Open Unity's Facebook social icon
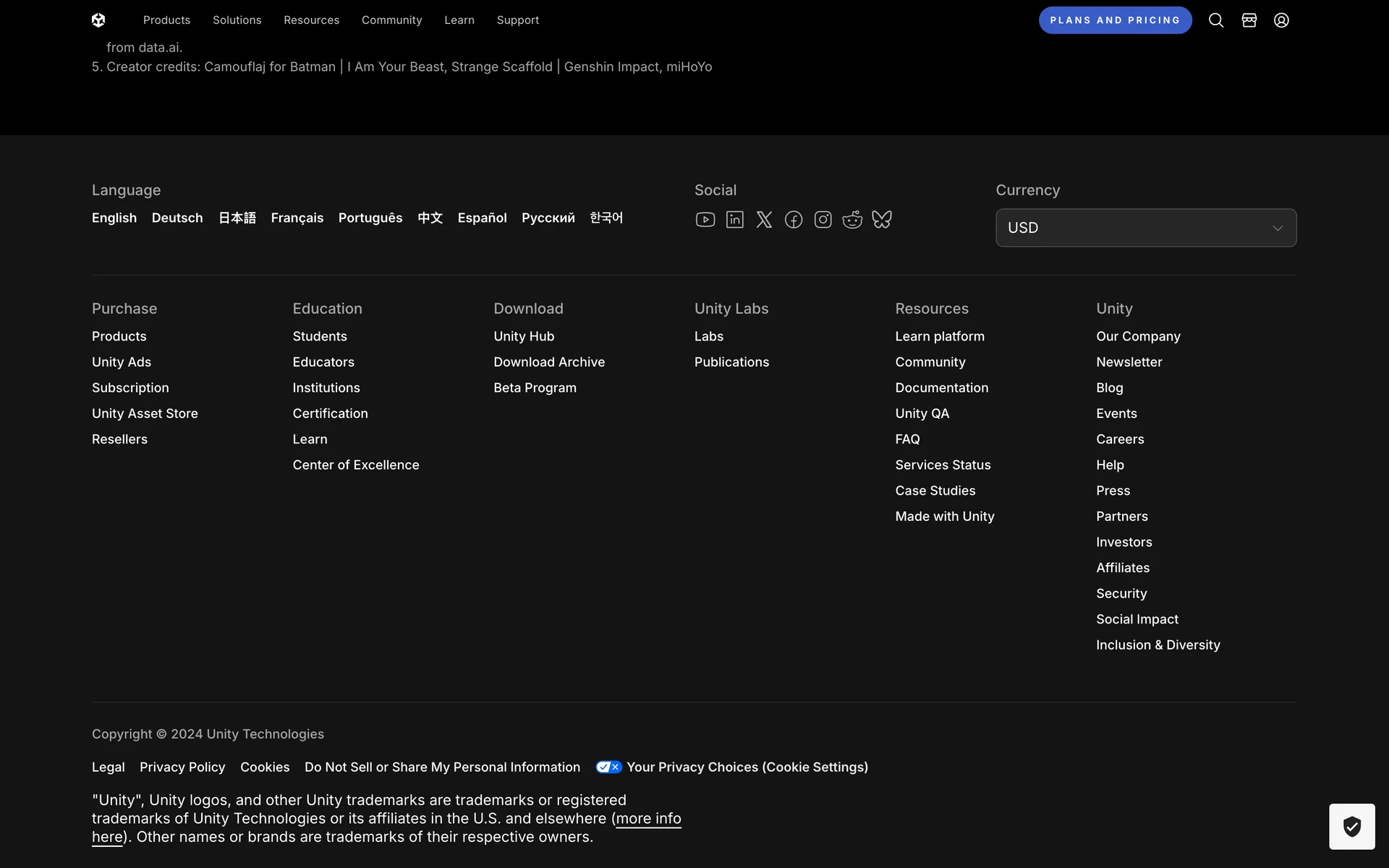Viewport: 1389px width, 868px height. coord(794,219)
